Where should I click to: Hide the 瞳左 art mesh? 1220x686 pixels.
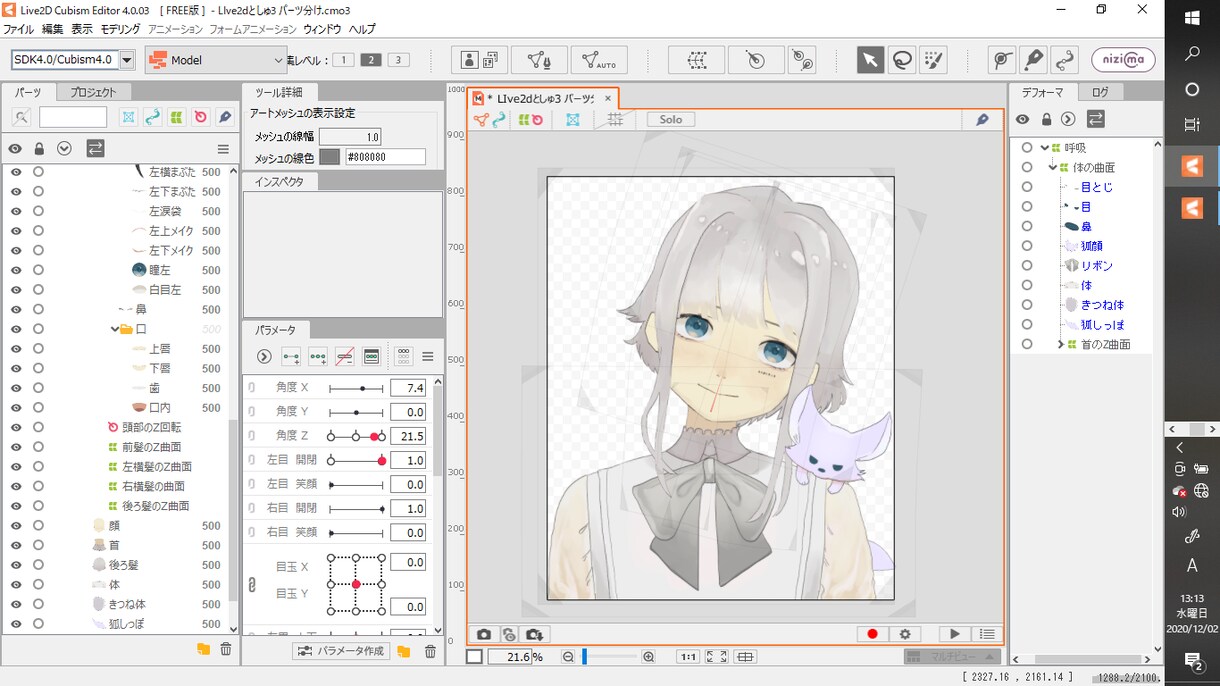[16, 270]
